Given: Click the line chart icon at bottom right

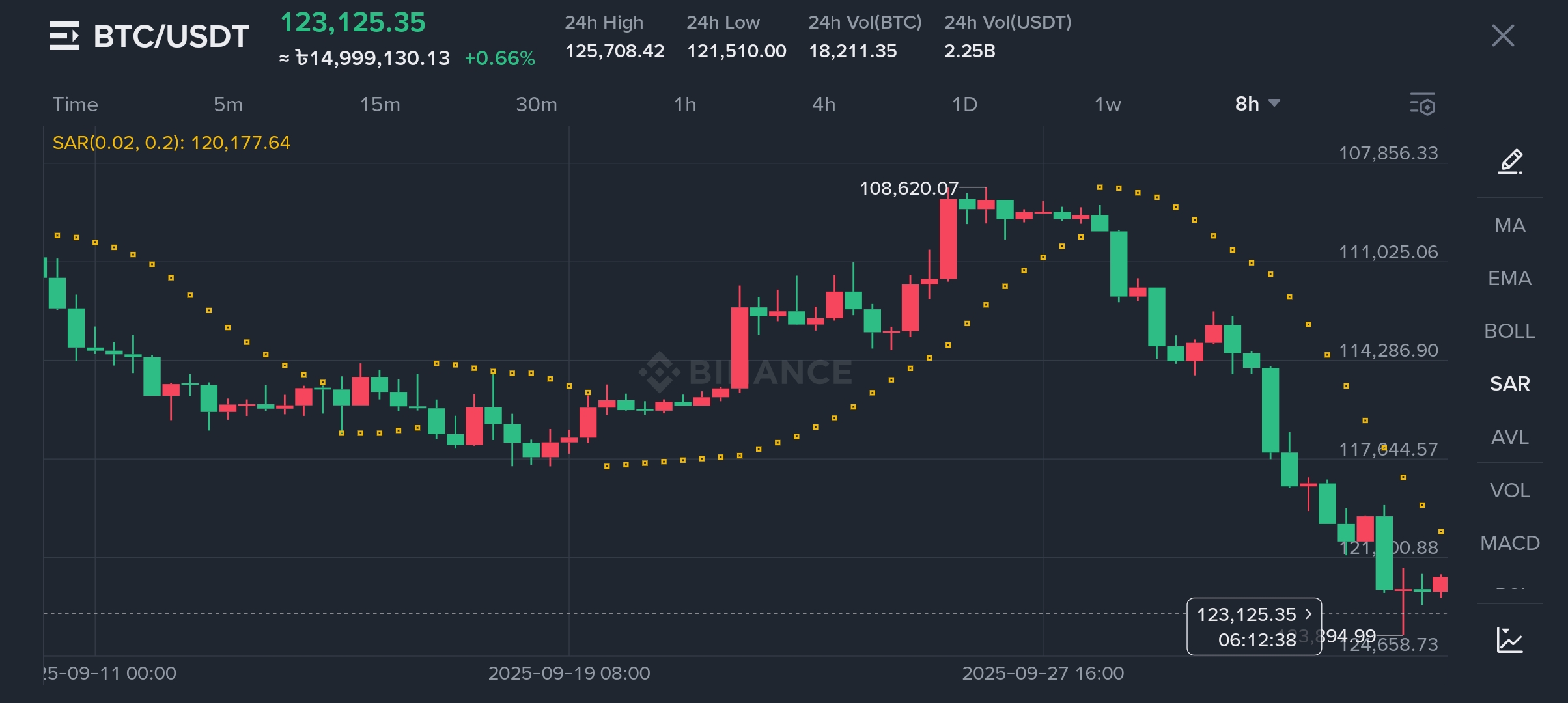Looking at the screenshot, I should tap(1509, 640).
